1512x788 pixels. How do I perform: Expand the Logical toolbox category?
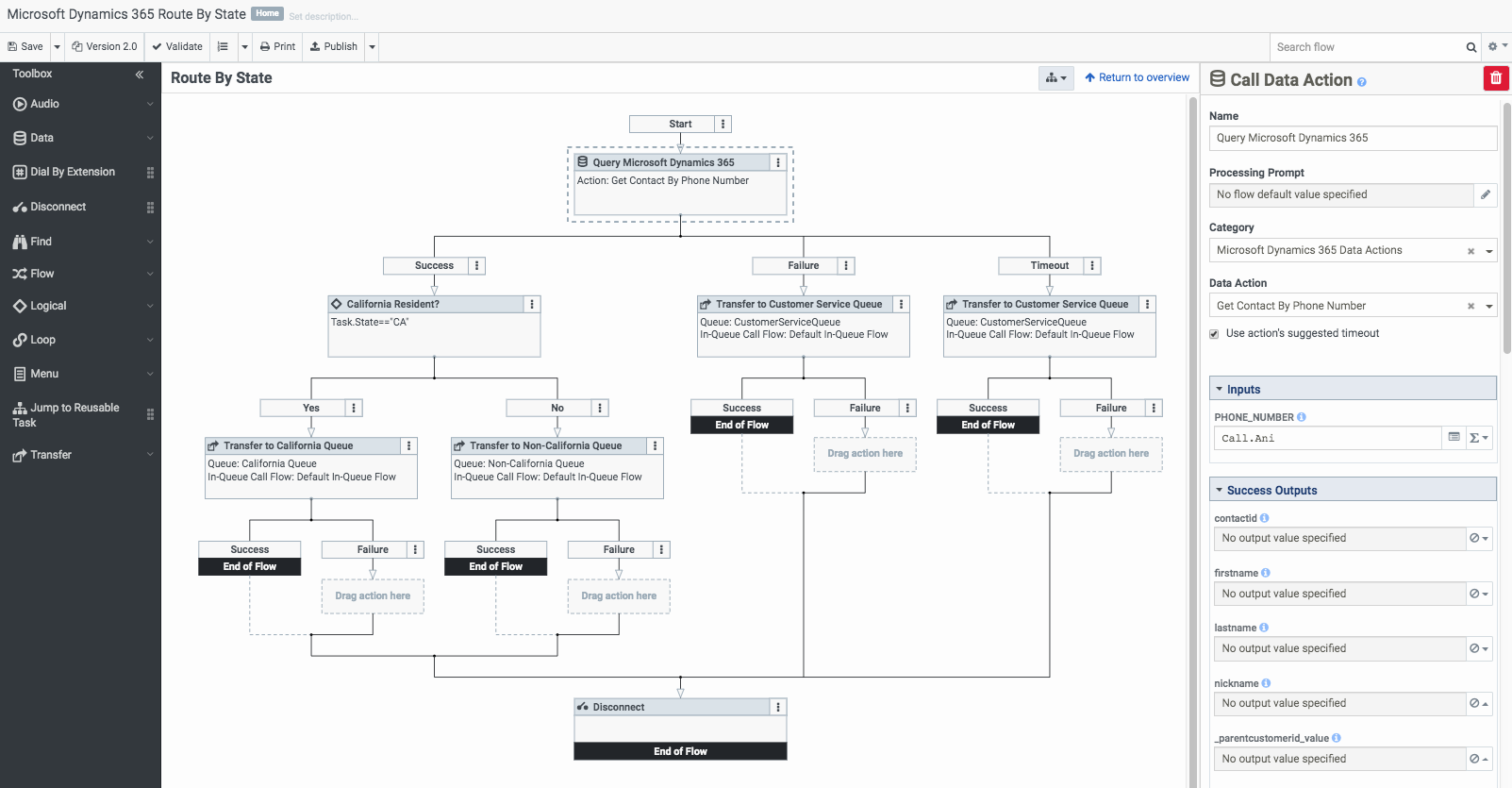[80, 306]
